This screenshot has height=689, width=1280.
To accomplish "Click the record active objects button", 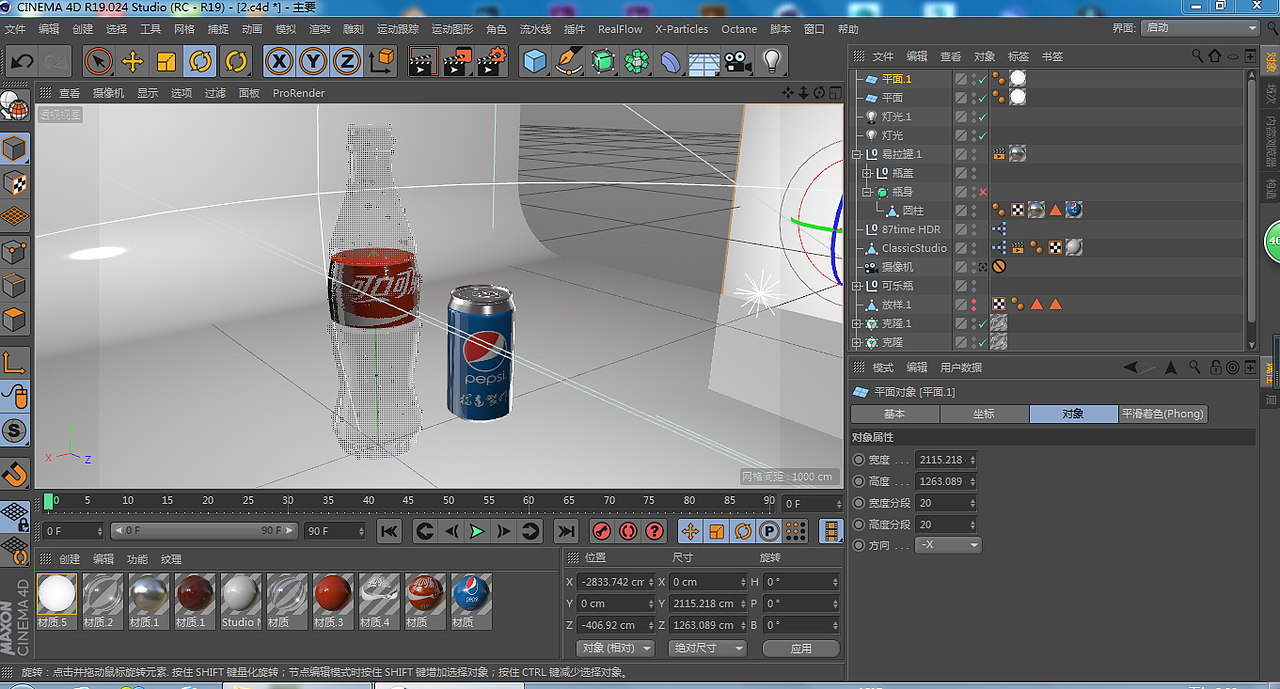I will click(602, 531).
